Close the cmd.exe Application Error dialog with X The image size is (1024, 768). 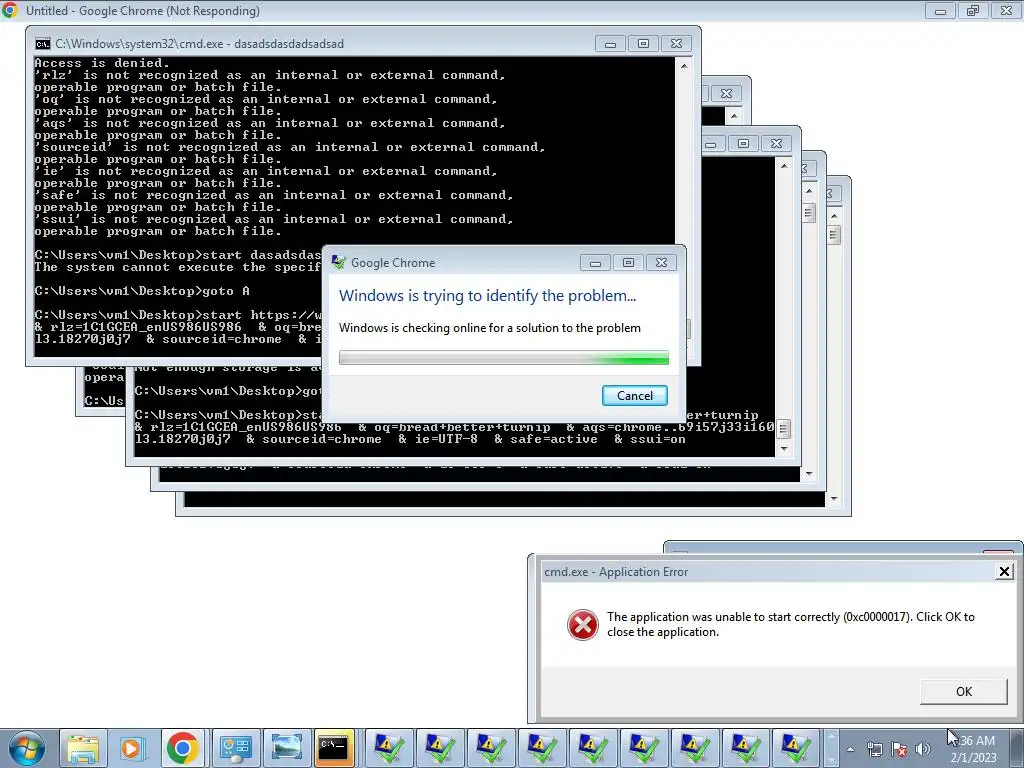(1004, 572)
